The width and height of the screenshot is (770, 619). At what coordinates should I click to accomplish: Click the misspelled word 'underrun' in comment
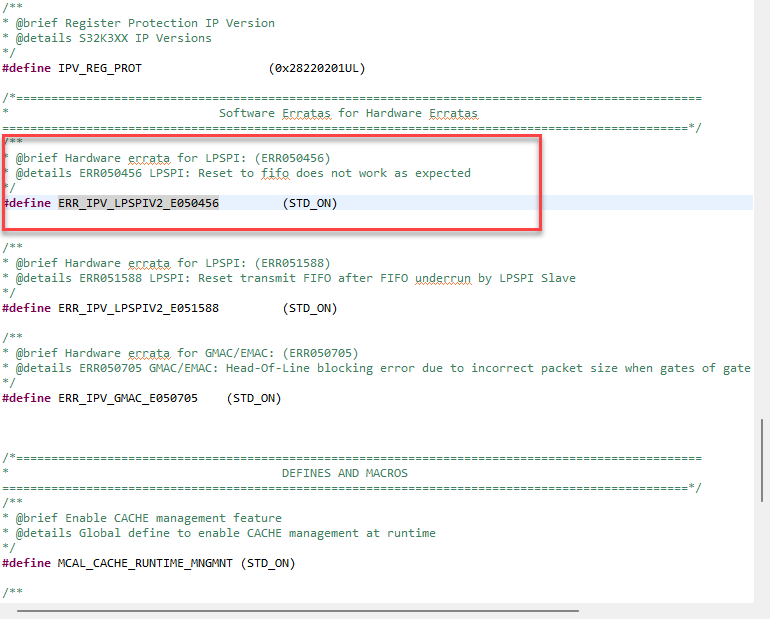coord(443,278)
